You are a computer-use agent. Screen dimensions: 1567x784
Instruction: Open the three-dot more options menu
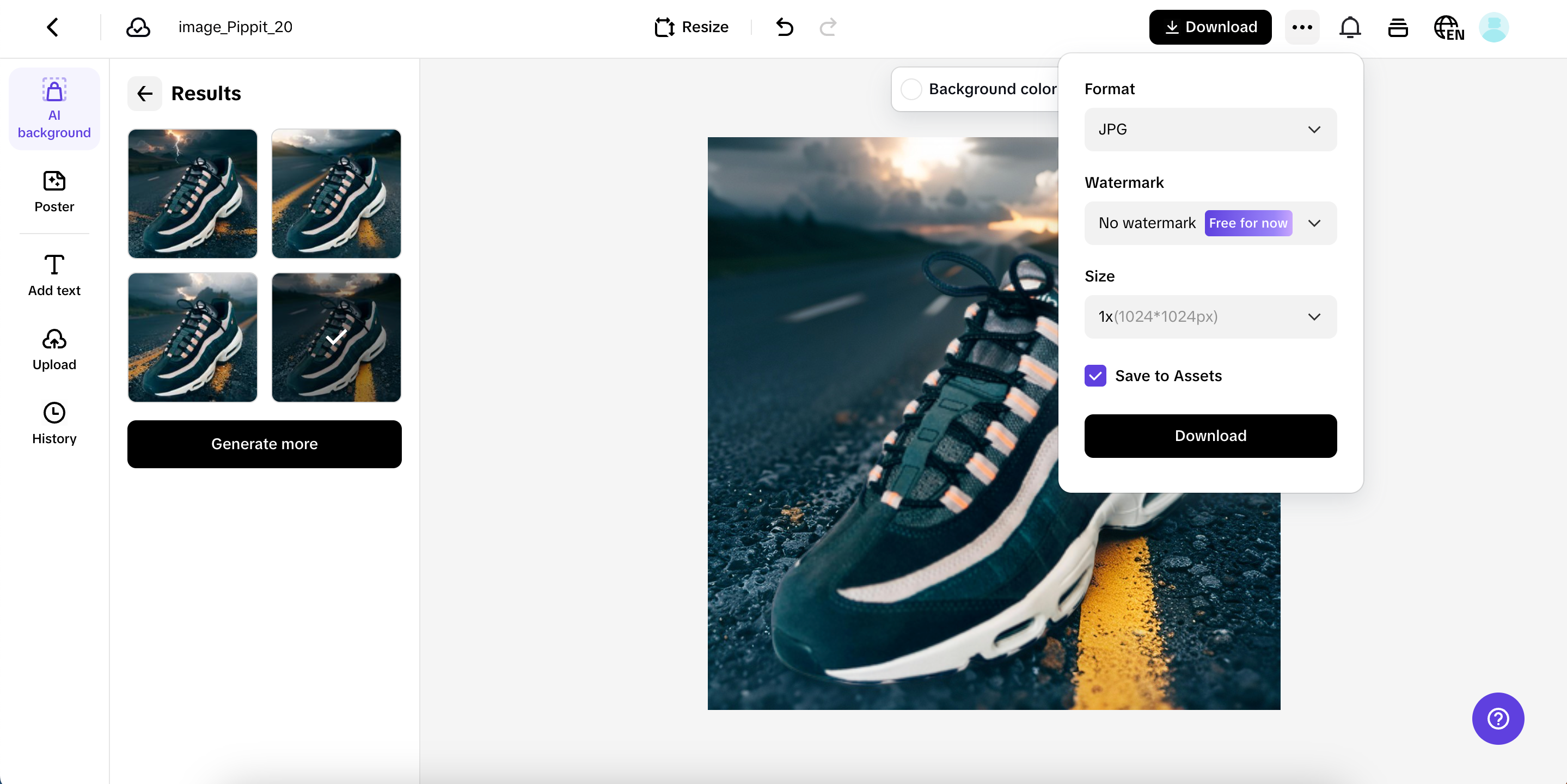(x=1302, y=27)
